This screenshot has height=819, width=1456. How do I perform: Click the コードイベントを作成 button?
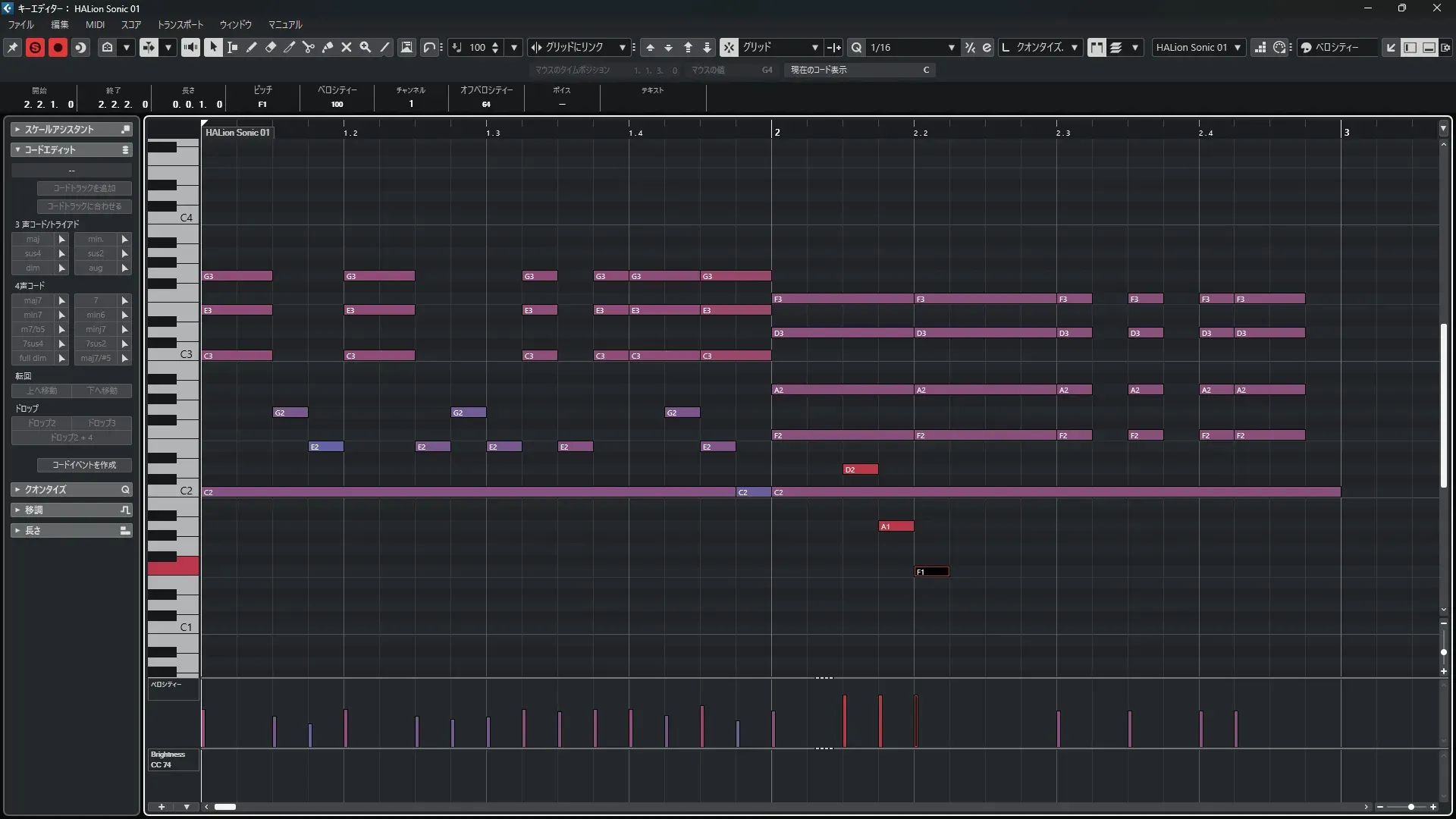click(x=84, y=465)
